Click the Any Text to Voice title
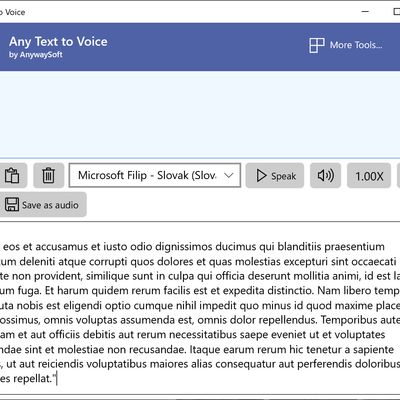Viewport: 400px width, 400px height. click(x=58, y=42)
